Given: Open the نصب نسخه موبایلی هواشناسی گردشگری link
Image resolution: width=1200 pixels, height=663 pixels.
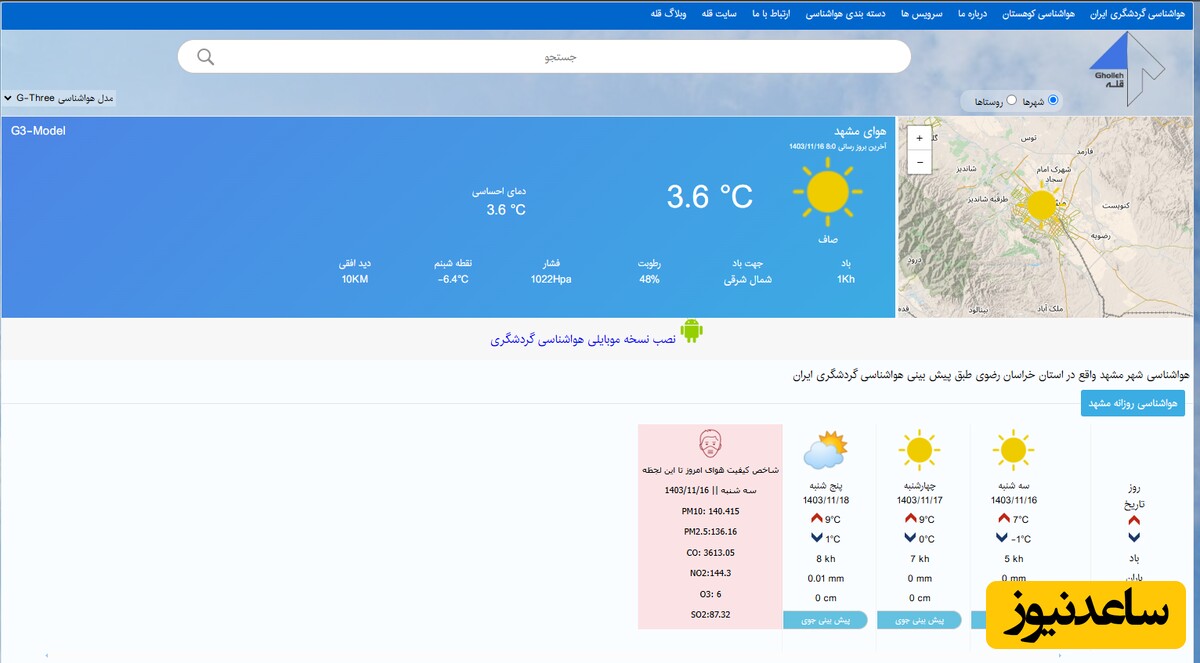Looking at the screenshot, I should [x=583, y=340].
